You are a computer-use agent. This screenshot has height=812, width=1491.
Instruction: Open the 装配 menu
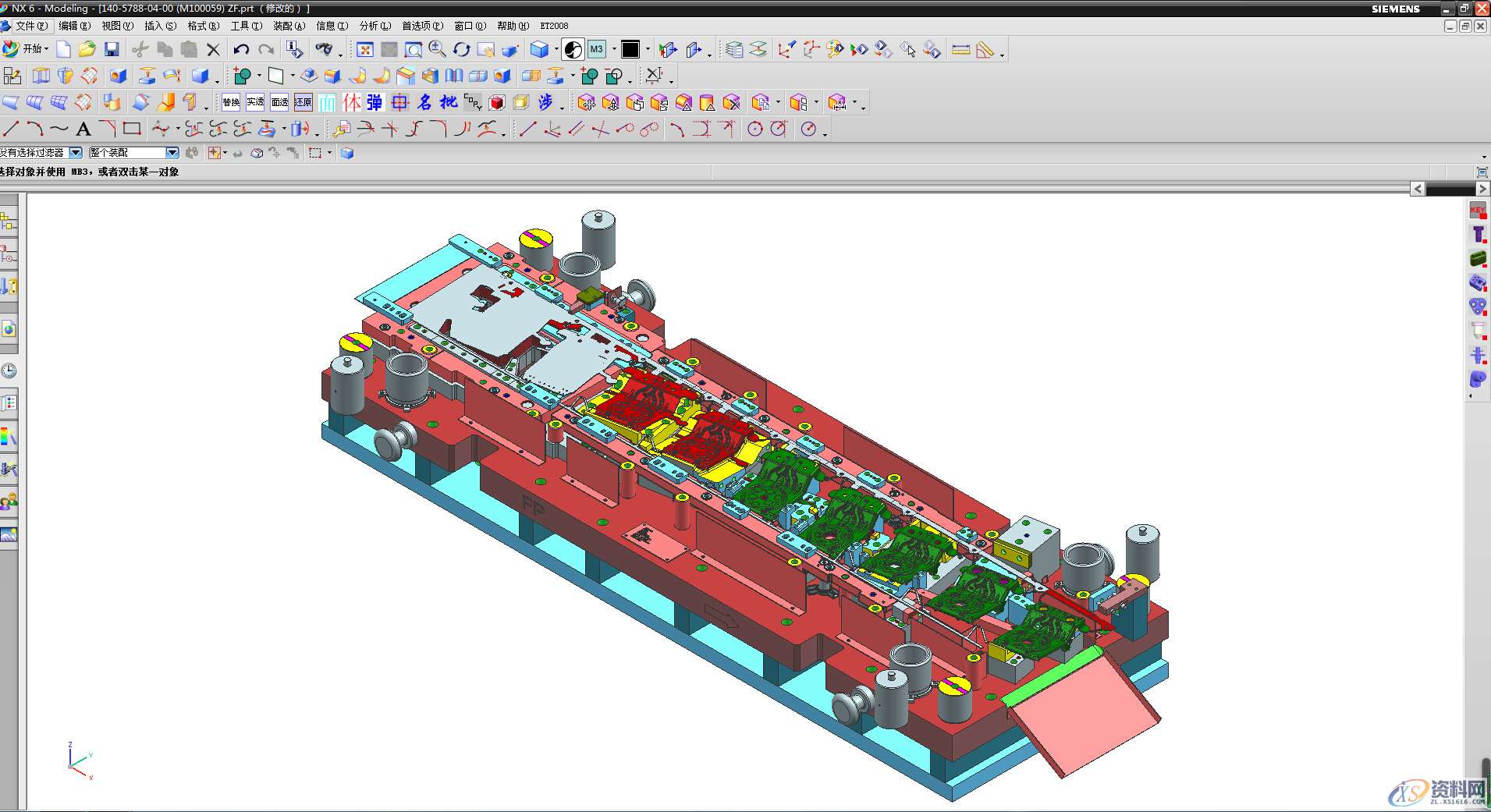coord(289,26)
